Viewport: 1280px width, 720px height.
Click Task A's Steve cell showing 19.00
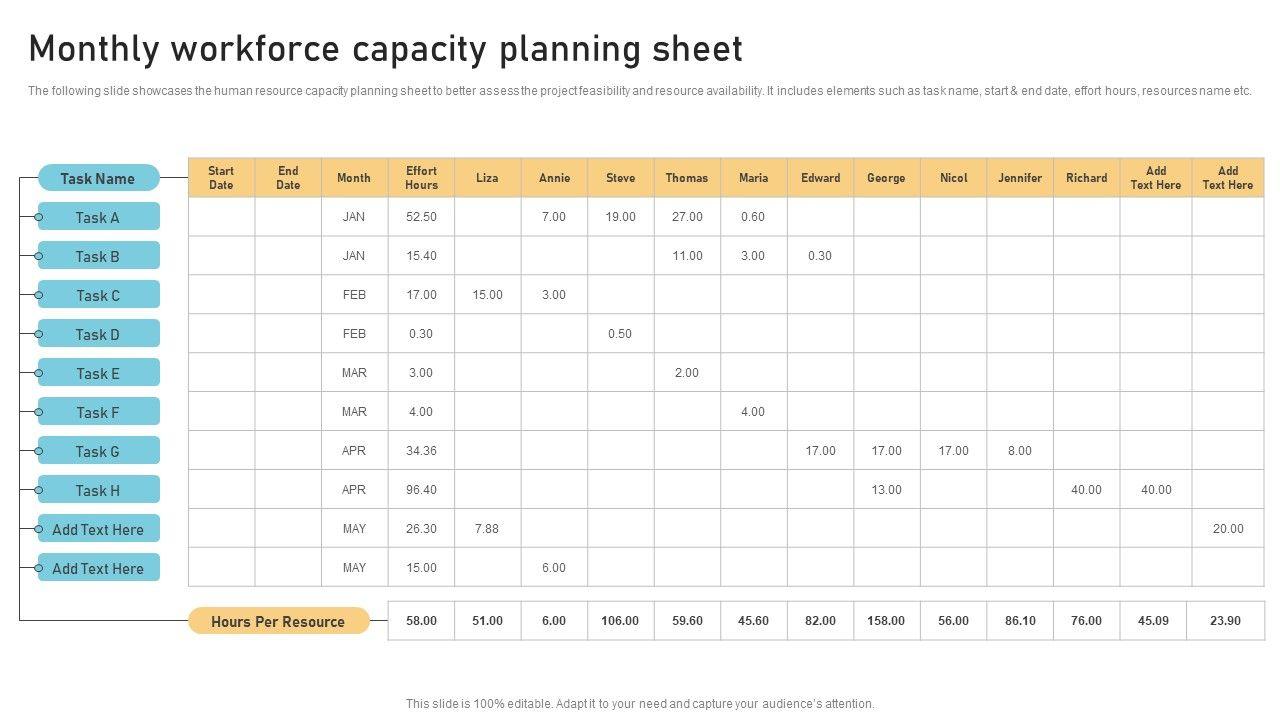[620, 217]
